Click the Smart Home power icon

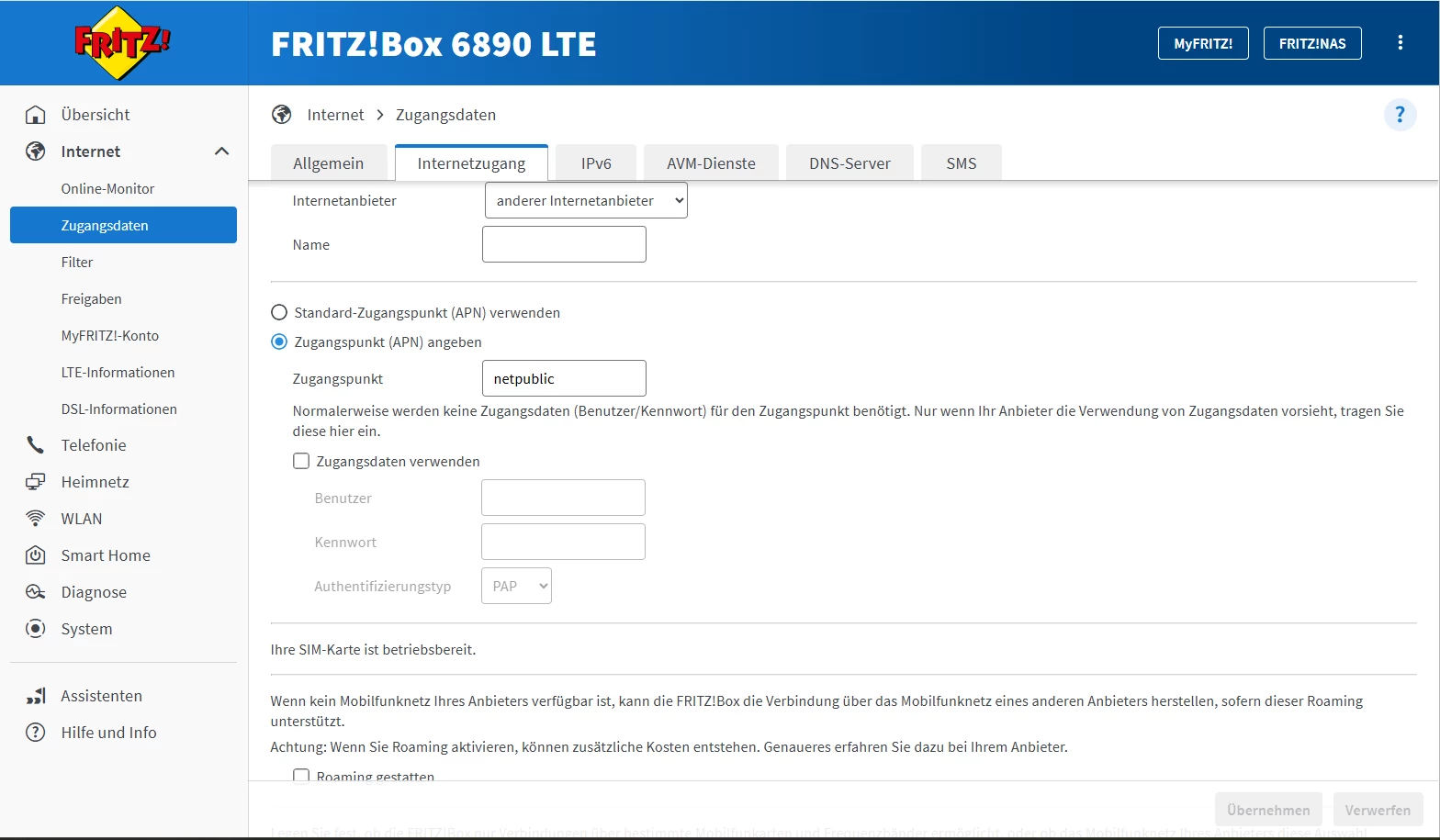click(x=36, y=555)
